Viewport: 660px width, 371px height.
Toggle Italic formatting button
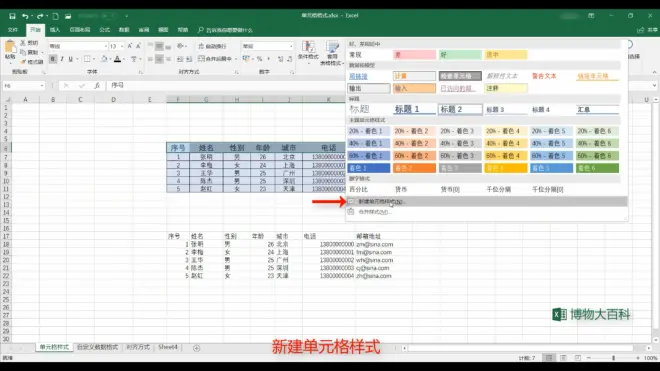pyautogui.click(x=62, y=59)
